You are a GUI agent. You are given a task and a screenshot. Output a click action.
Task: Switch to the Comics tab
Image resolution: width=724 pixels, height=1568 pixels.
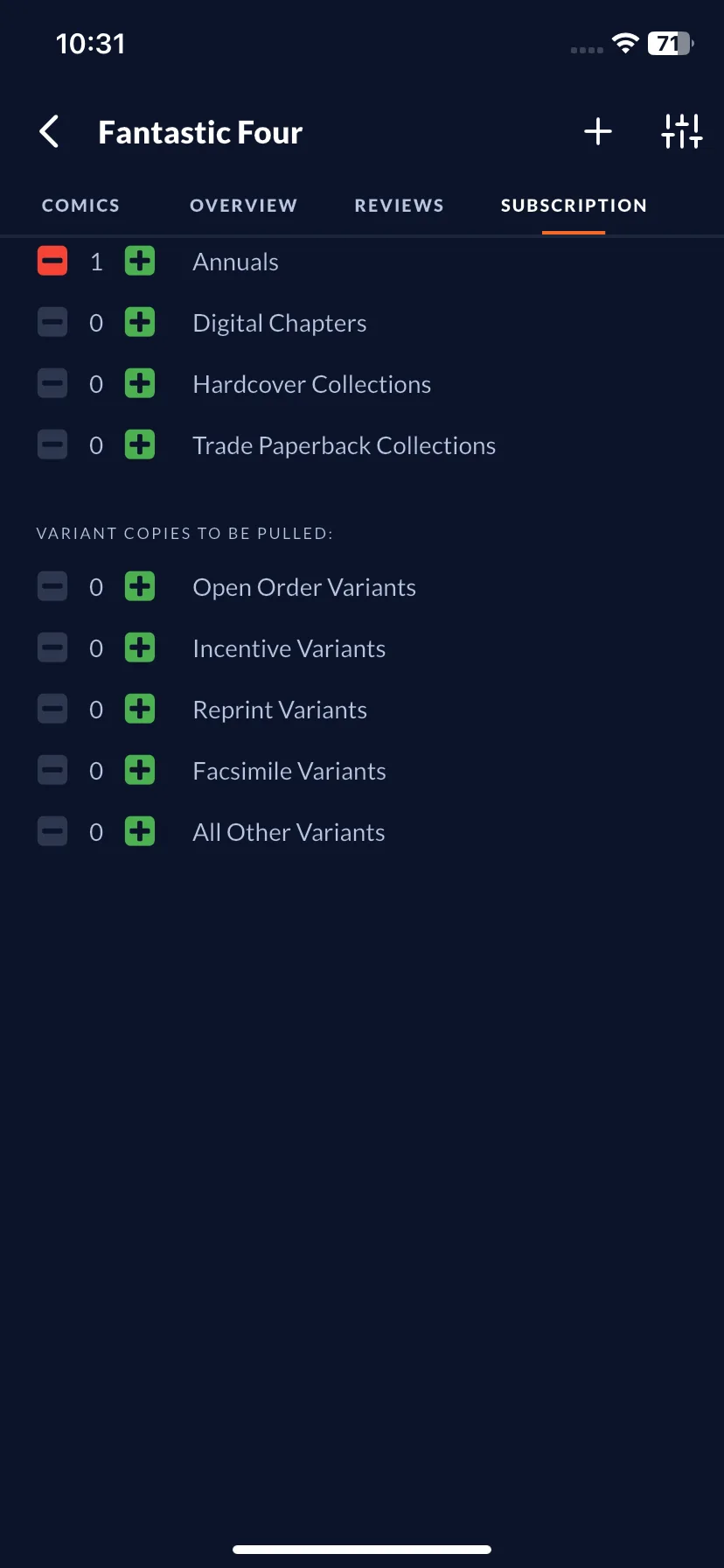tap(80, 206)
